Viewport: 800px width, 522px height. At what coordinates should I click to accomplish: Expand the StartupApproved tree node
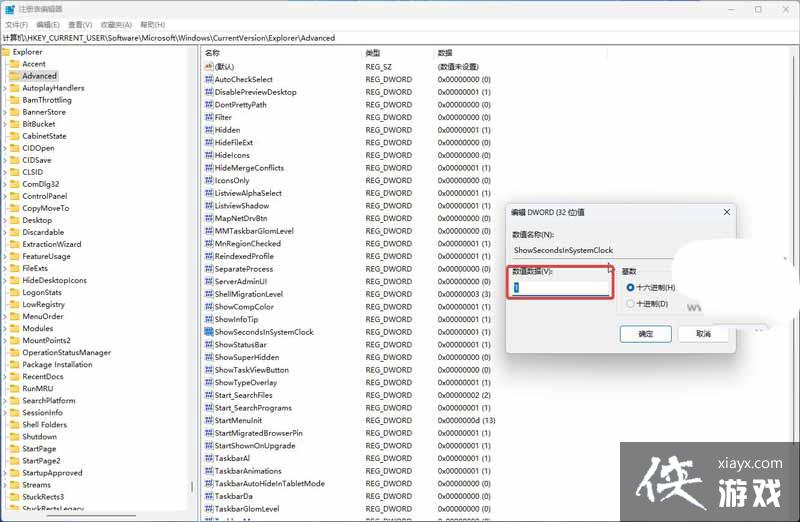click(5, 473)
